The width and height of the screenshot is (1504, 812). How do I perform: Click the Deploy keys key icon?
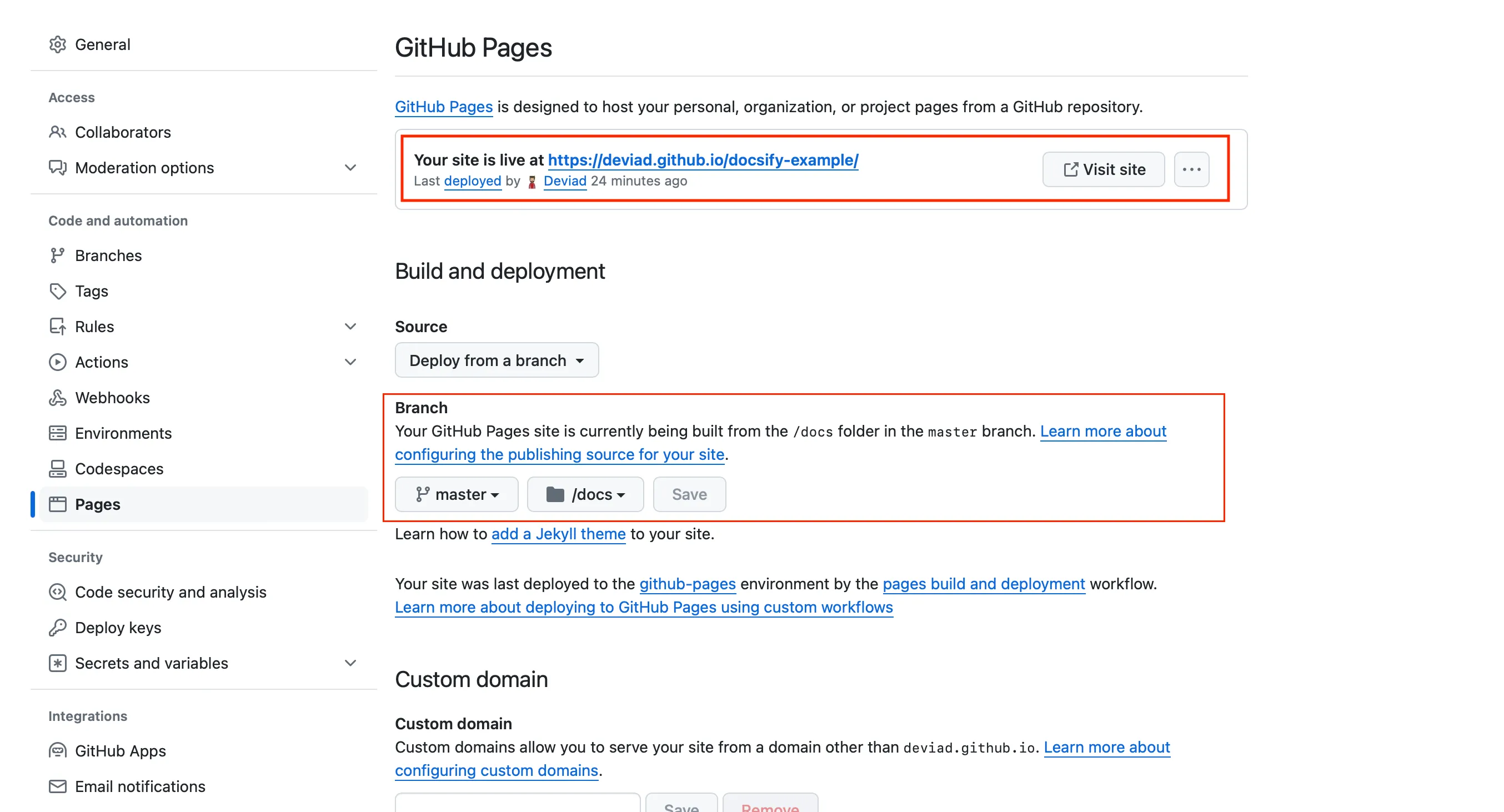[x=57, y=628]
